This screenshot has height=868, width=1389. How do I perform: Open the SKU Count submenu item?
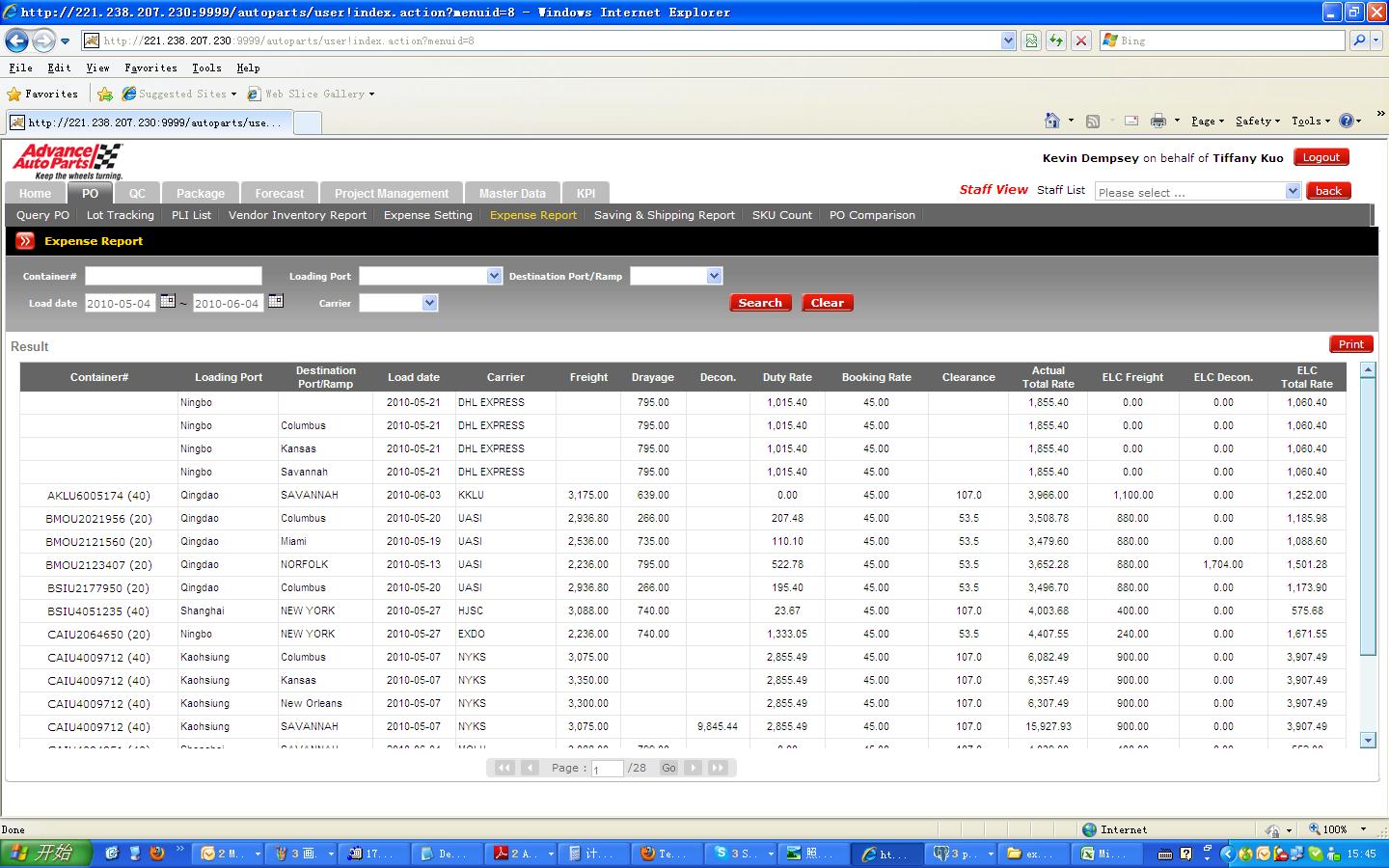coord(781,215)
